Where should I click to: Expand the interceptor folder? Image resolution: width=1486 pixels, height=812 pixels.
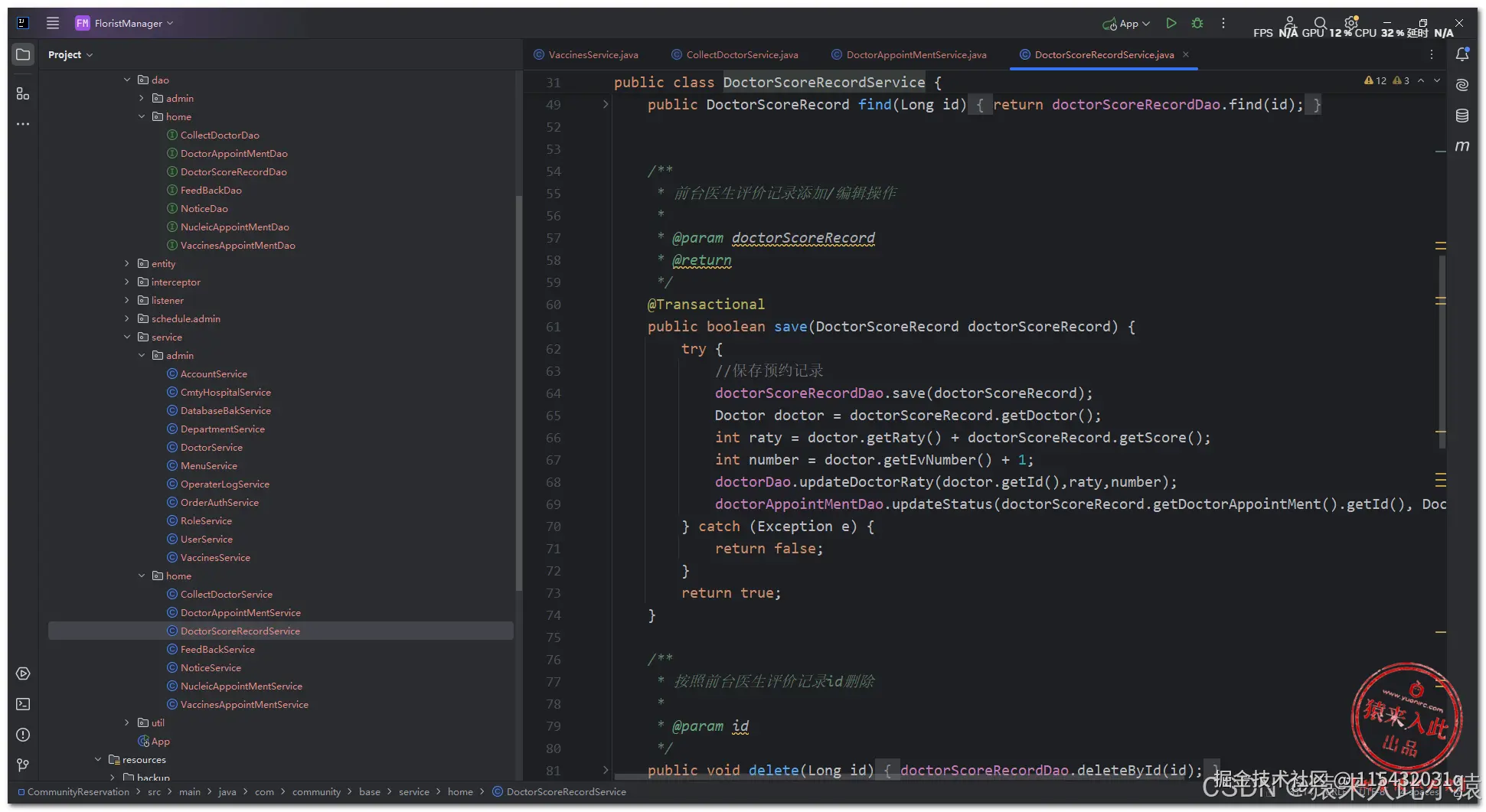pos(127,282)
